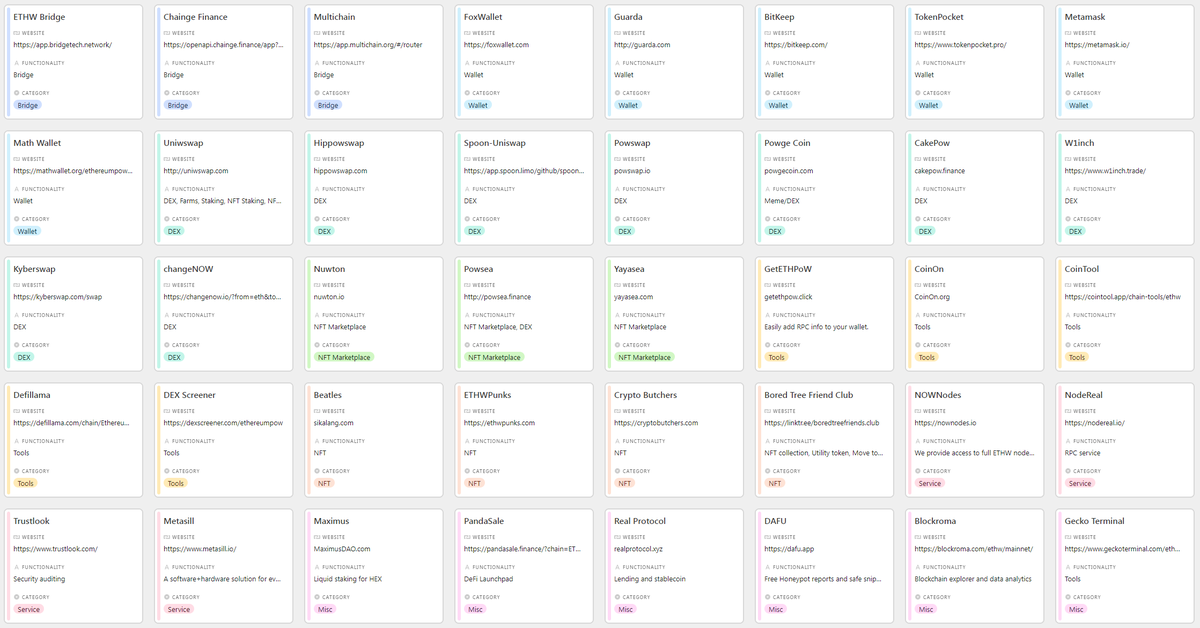Click the Misc tag on Gecko Terminal card
The width and height of the screenshot is (1200, 628).
(1076, 609)
